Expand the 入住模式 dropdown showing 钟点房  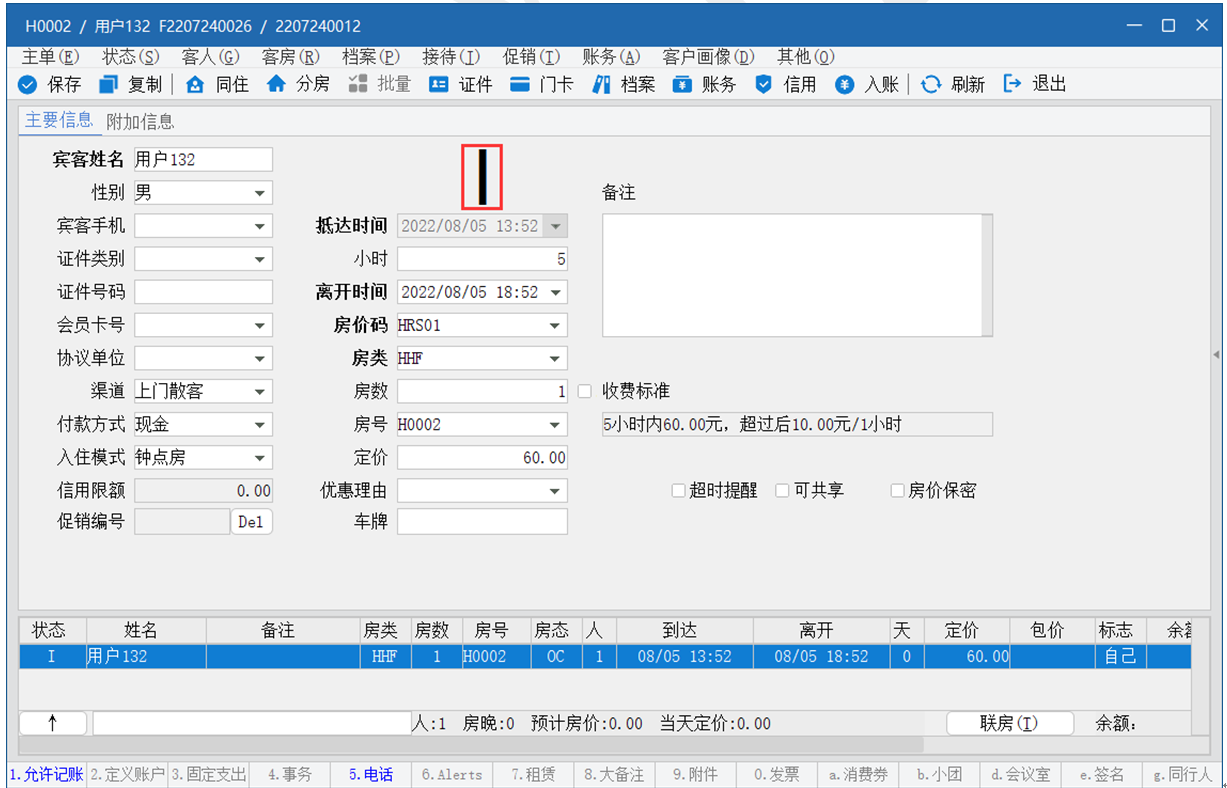pos(260,458)
